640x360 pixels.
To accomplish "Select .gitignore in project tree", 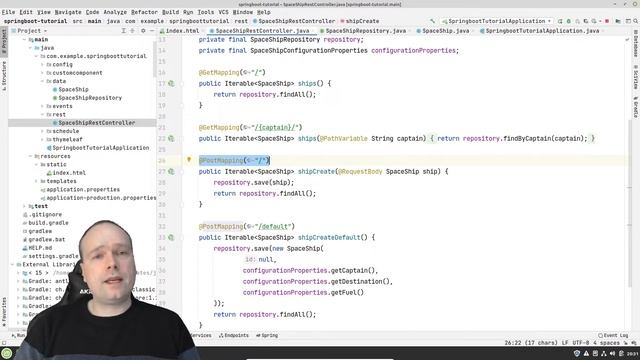I will pos(42,214).
